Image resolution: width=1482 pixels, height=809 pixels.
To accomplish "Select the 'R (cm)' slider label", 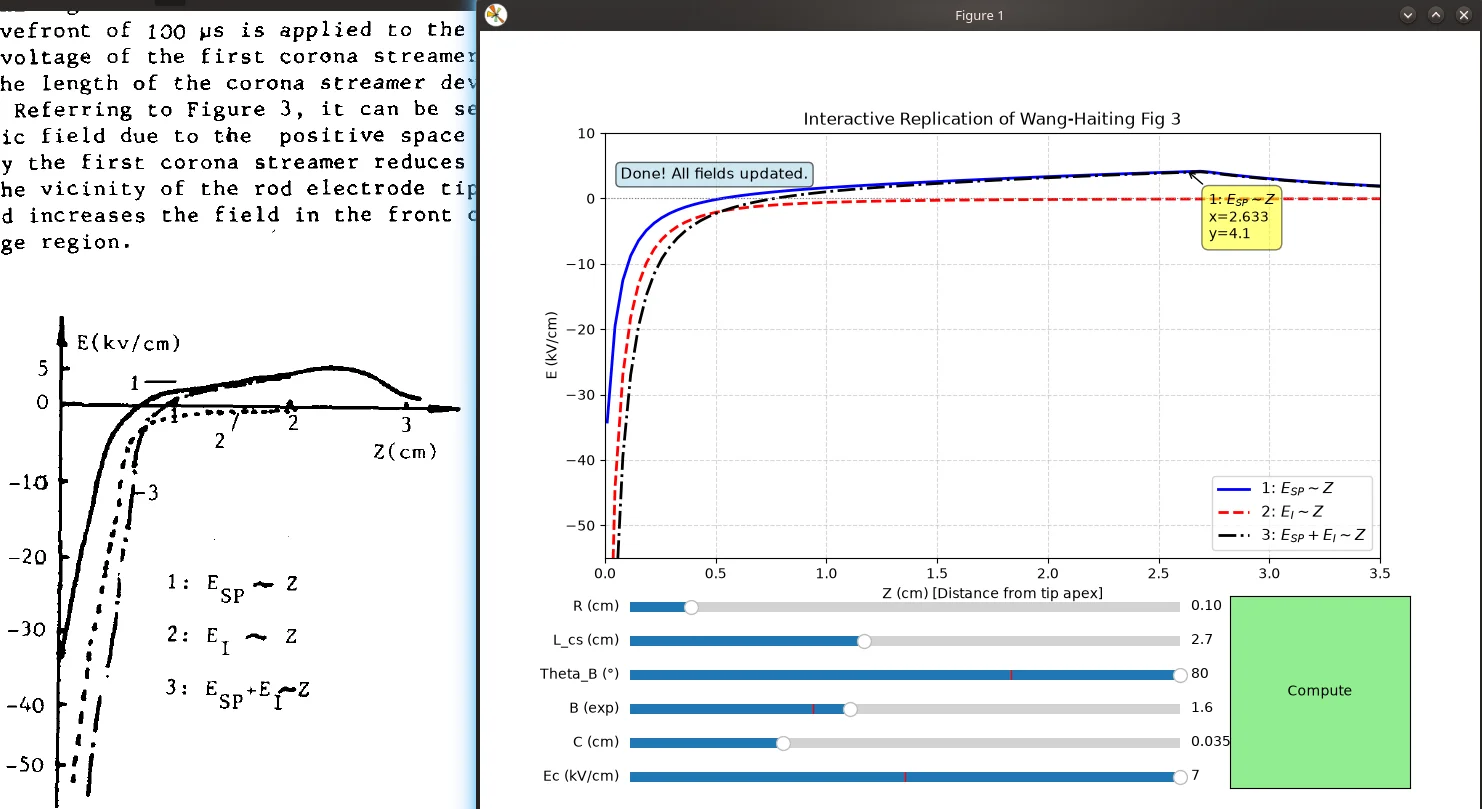I will tap(597, 606).
